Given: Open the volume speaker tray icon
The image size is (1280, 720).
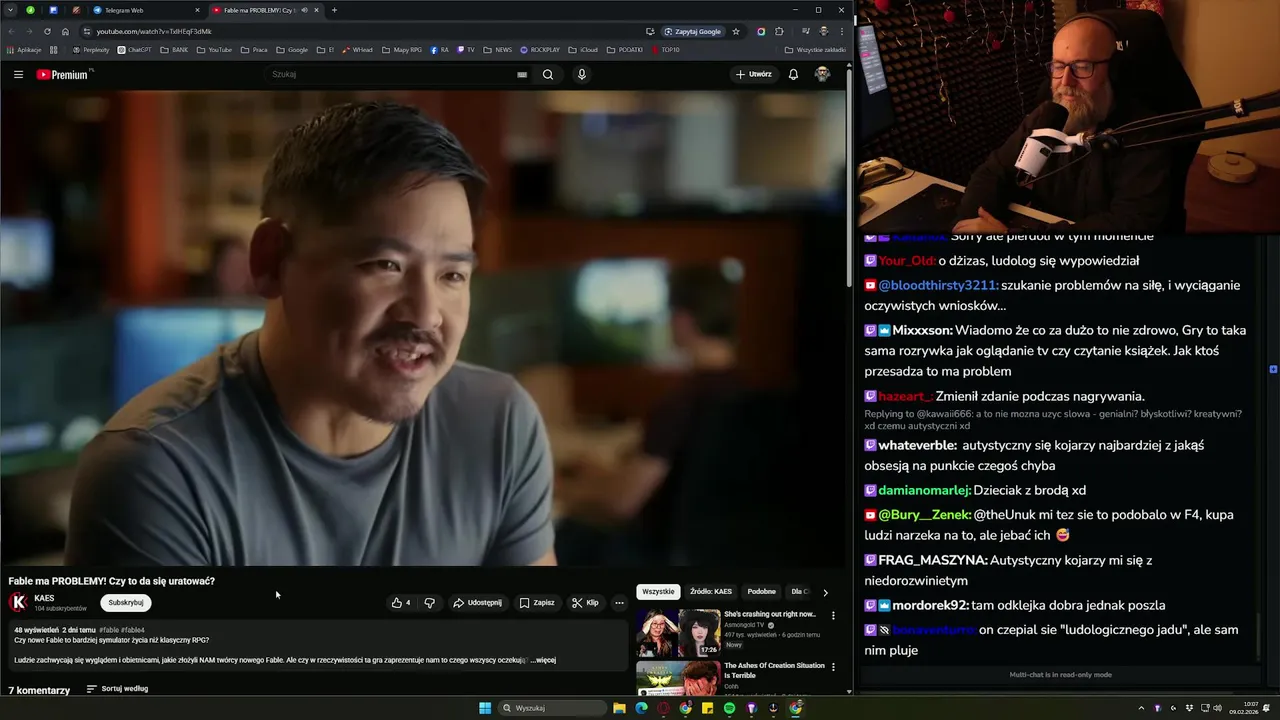Looking at the screenshot, I should click(x=1219, y=708).
